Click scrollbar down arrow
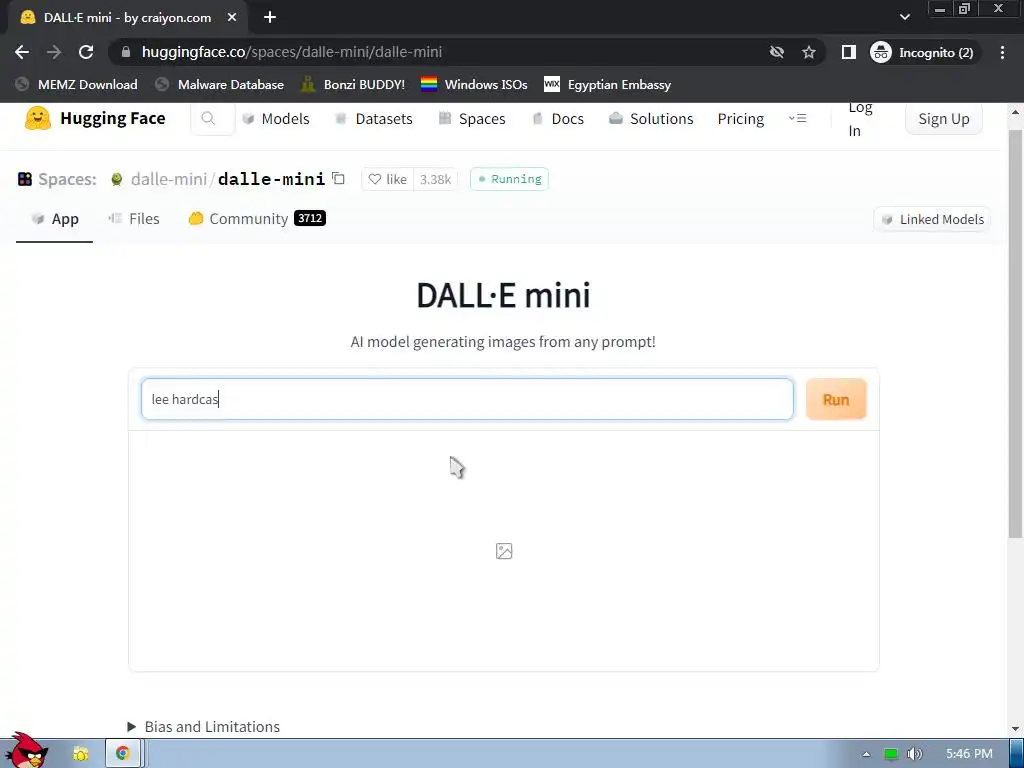The height and width of the screenshot is (768, 1024). pyautogui.click(x=1015, y=729)
